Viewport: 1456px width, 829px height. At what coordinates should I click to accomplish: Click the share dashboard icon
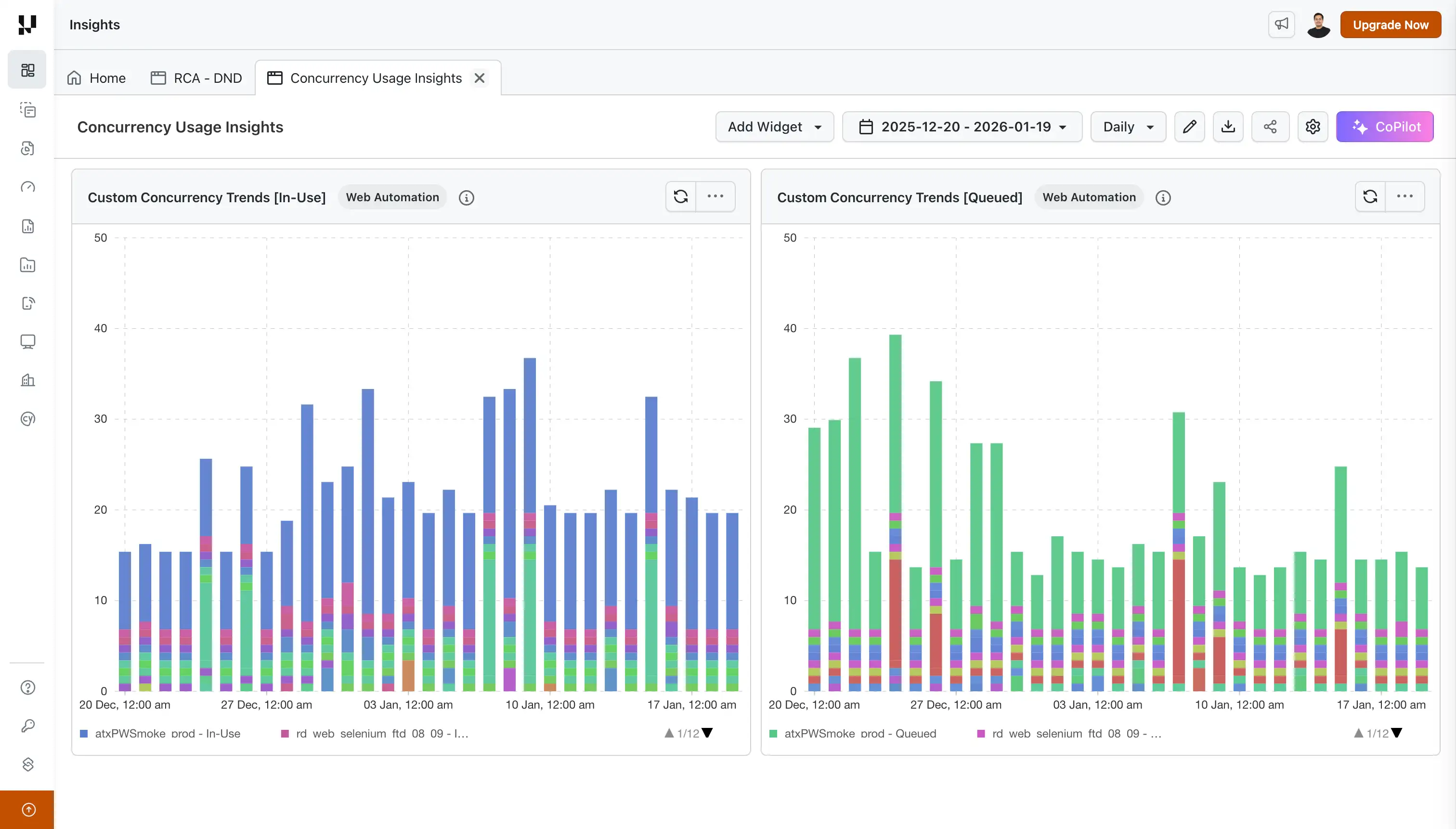click(1270, 127)
